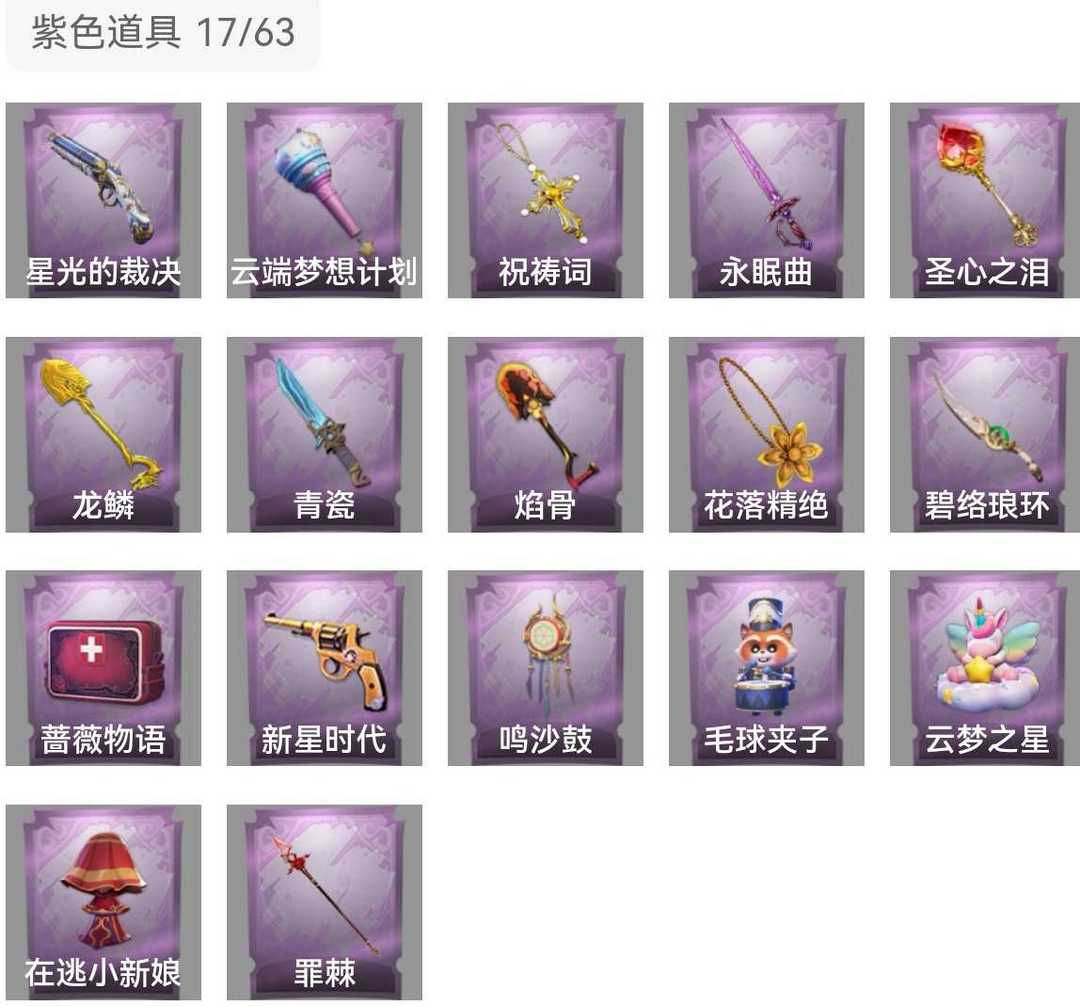This screenshot has height=1006, width=1080.
Task: Select the 碧络琅环 curved dagger
Action: pos(985,434)
